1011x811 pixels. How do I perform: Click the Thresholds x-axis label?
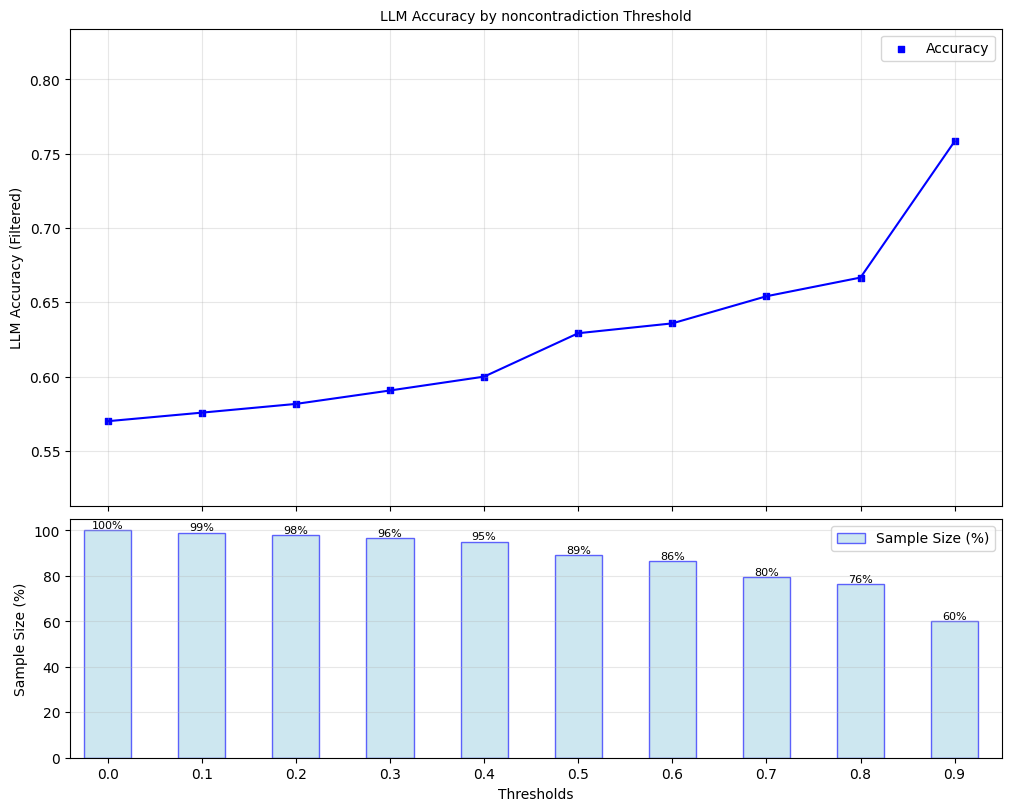click(x=535, y=794)
